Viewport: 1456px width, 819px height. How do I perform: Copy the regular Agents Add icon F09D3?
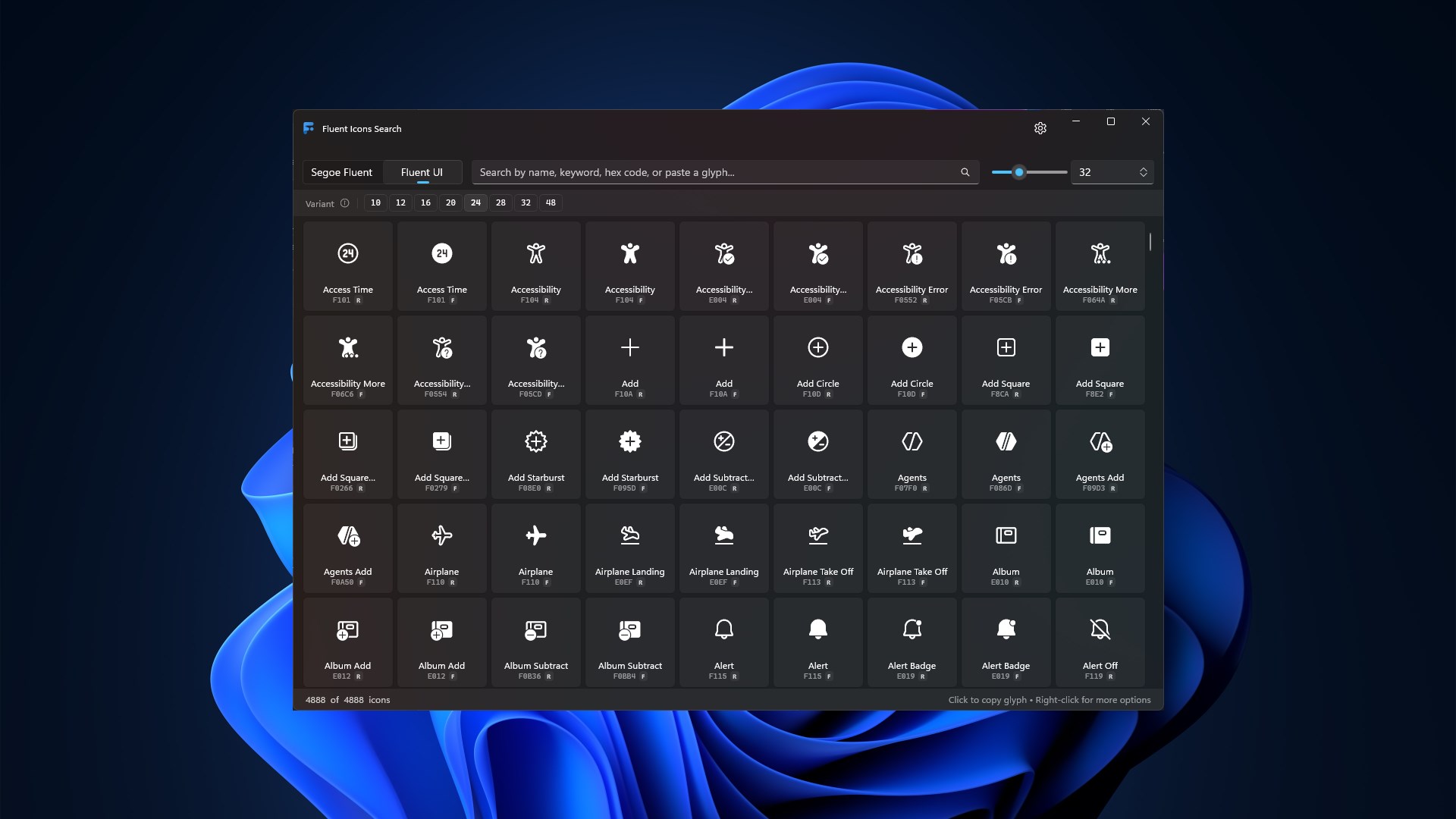pyautogui.click(x=1100, y=454)
